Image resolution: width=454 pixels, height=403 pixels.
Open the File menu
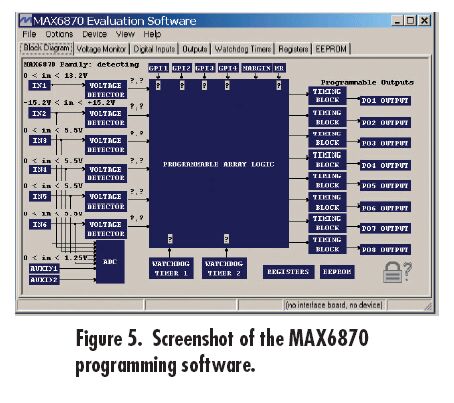(29, 34)
